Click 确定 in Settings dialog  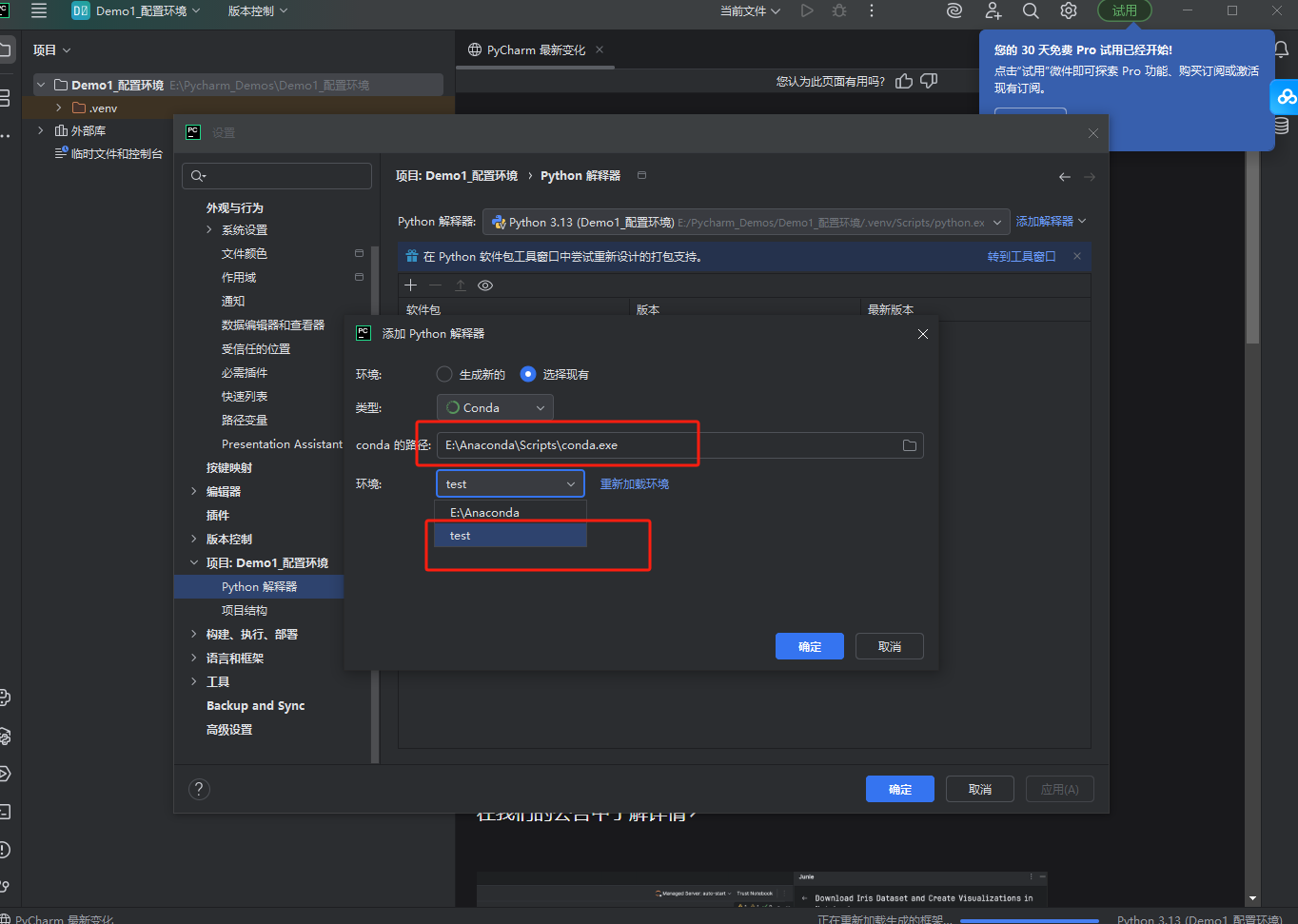[x=900, y=789]
